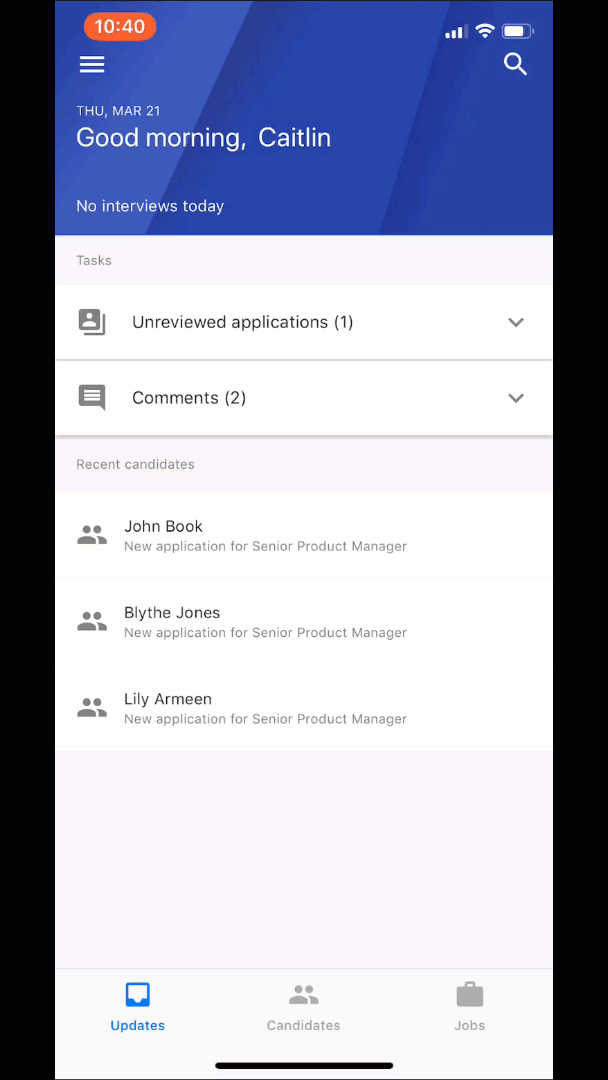Click the Unreviewed applications document icon
The image size is (608, 1080).
(x=92, y=322)
